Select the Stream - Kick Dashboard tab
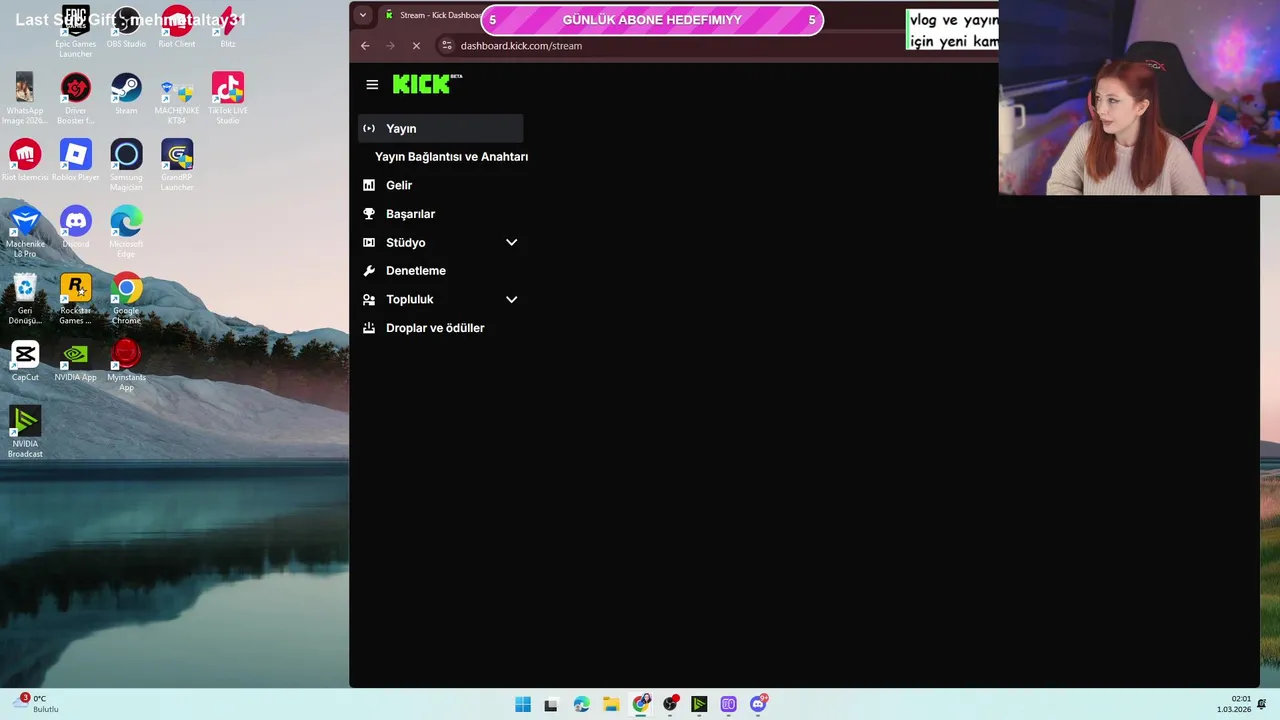This screenshot has width=1280, height=720. point(432,15)
